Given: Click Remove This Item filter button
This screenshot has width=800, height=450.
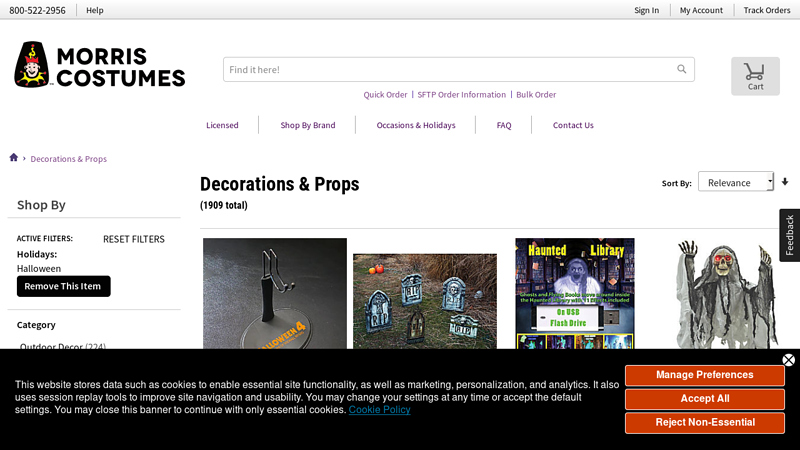Looking at the screenshot, I should 63,286.
